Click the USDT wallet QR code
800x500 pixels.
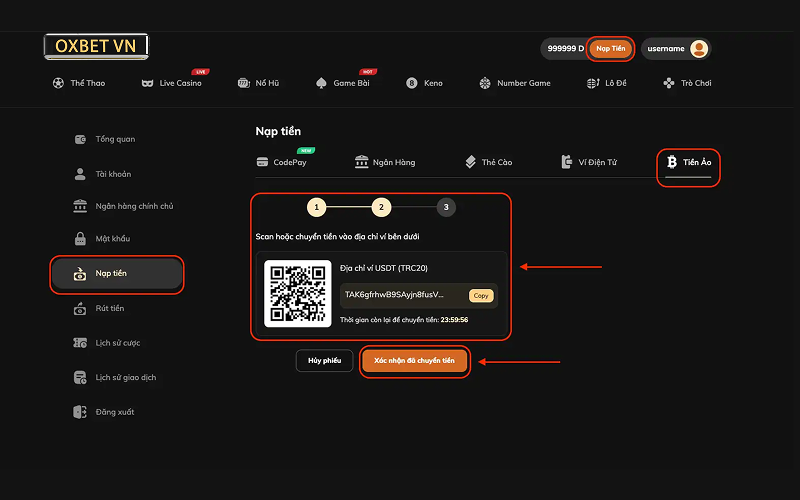click(x=297, y=293)
